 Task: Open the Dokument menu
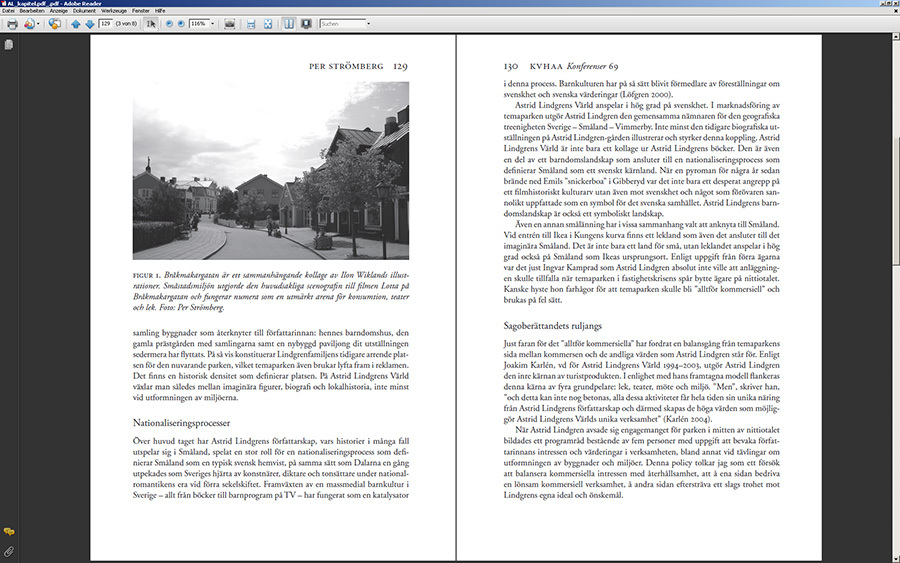coord(84,11)
